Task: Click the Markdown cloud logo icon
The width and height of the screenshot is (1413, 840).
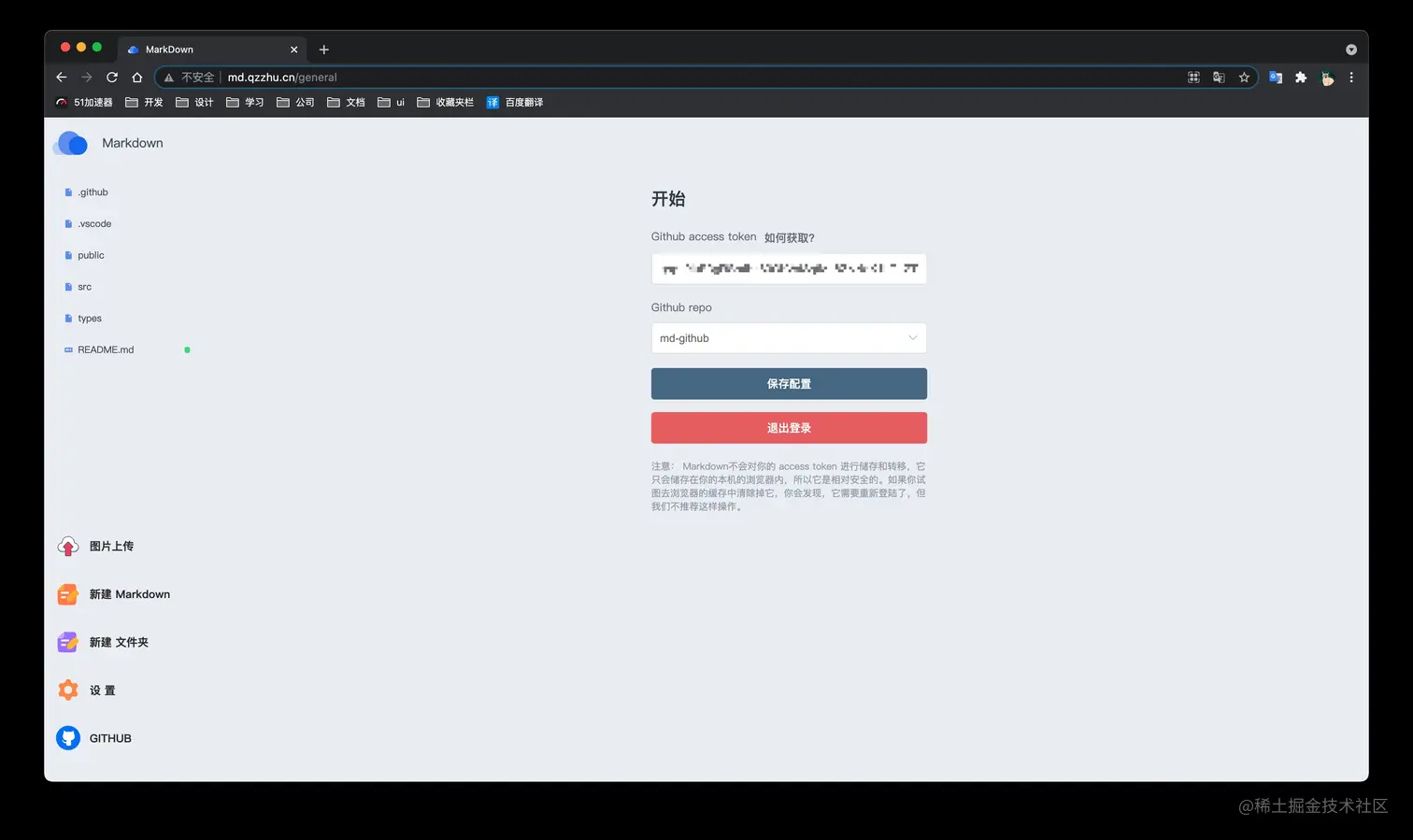Action: tap(72, 143)
